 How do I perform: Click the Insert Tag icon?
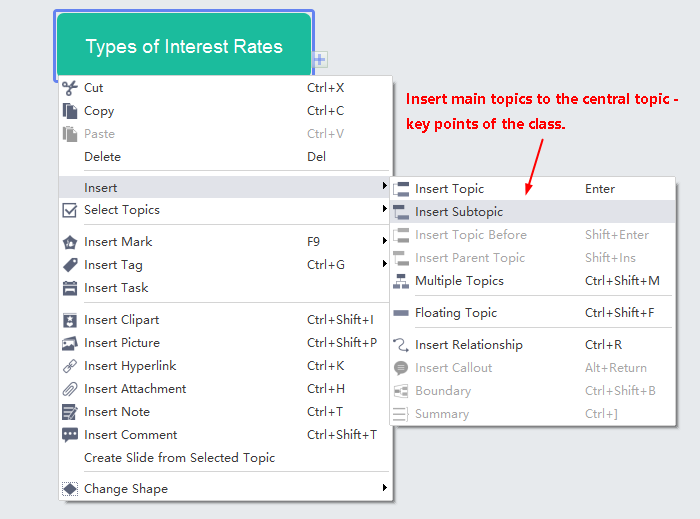[70, 265]
